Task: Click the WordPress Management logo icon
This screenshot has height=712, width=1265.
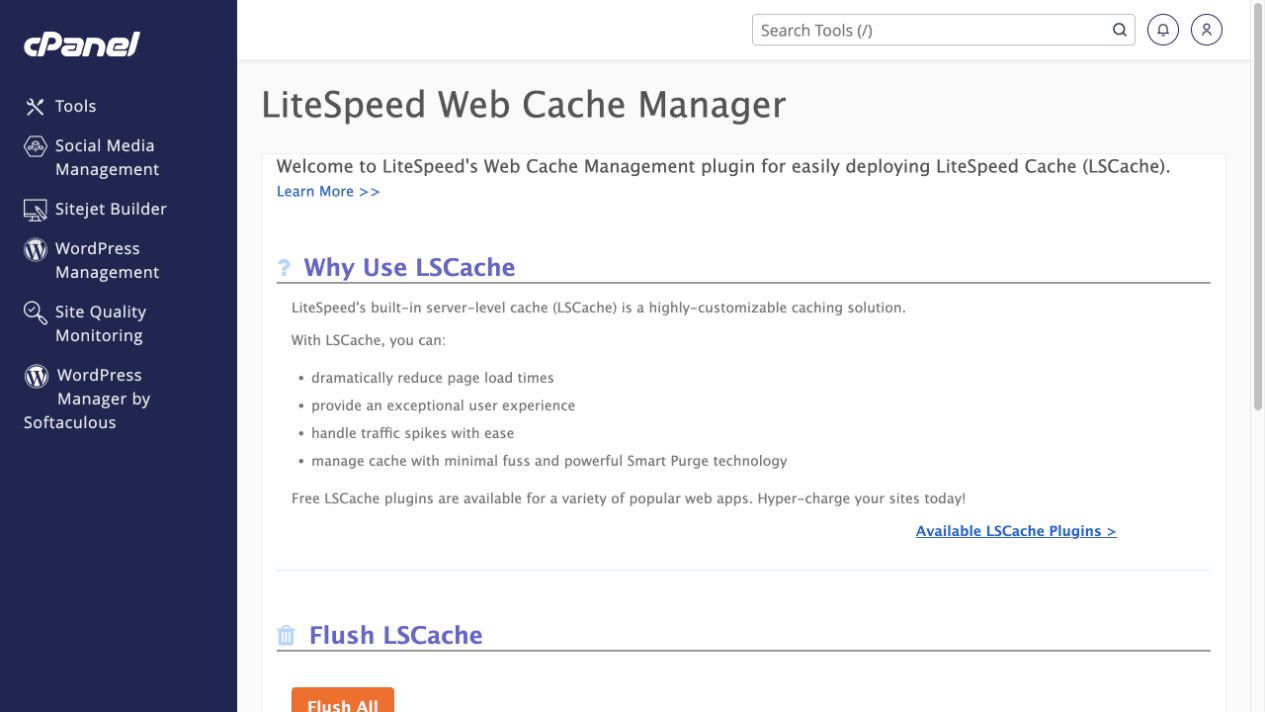Action: point(35,249)
